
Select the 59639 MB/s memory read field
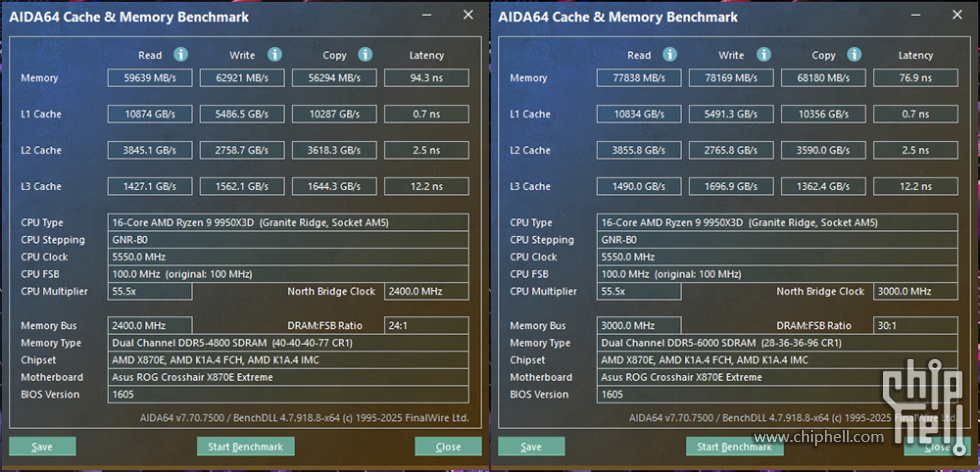(x=150, y=78)
